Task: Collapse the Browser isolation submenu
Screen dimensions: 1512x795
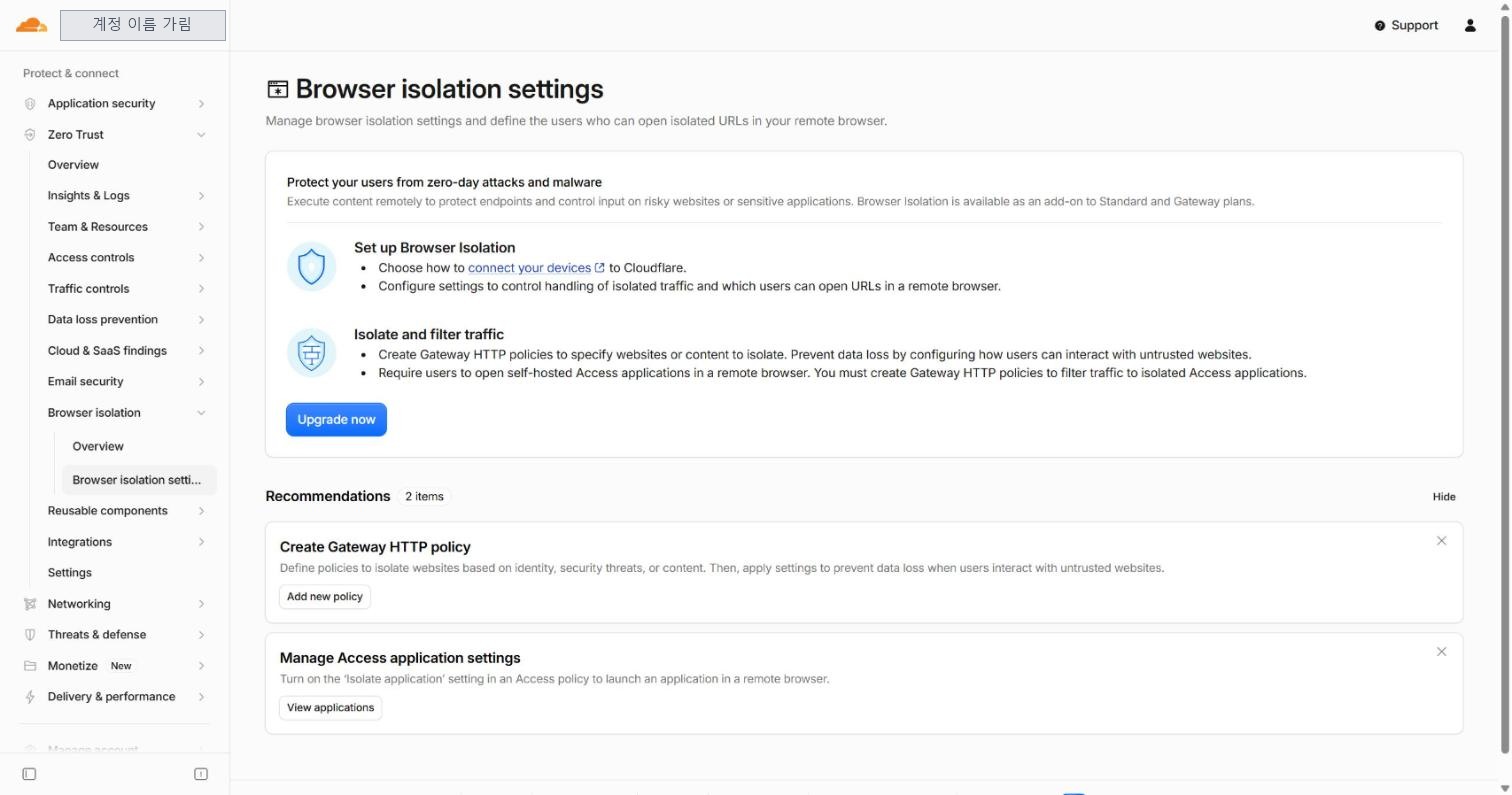Action: (x=201, y=413)
